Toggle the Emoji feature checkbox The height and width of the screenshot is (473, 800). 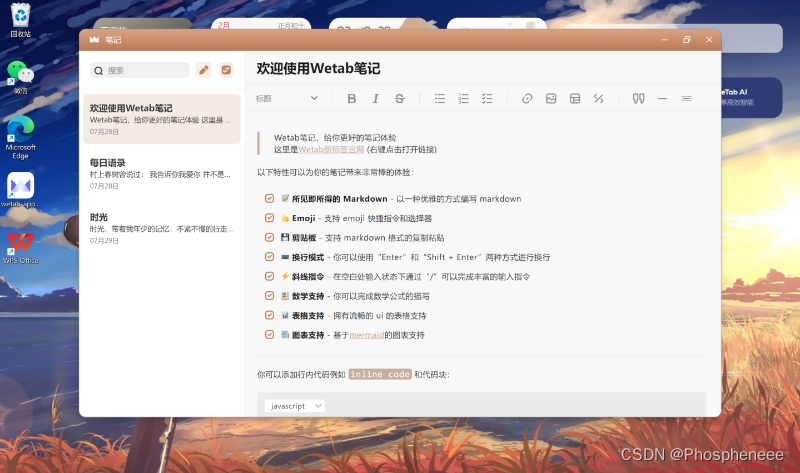tap(269, 218)
